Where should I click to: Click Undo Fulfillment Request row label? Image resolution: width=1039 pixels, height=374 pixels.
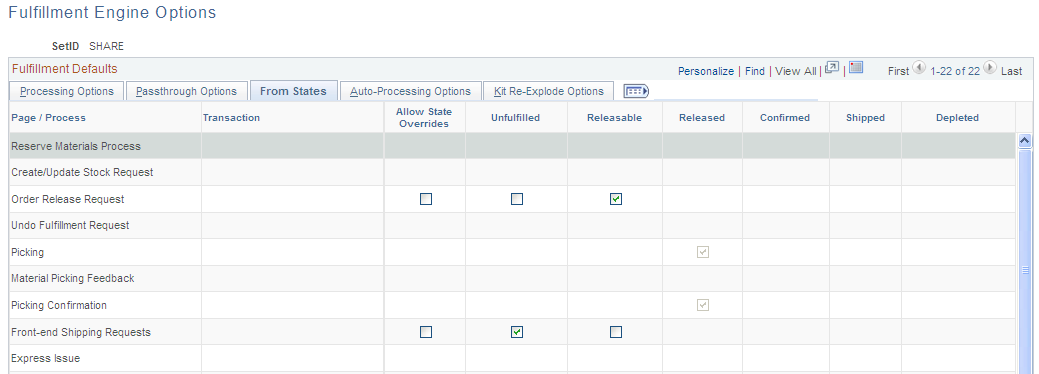tap(70, 225)
